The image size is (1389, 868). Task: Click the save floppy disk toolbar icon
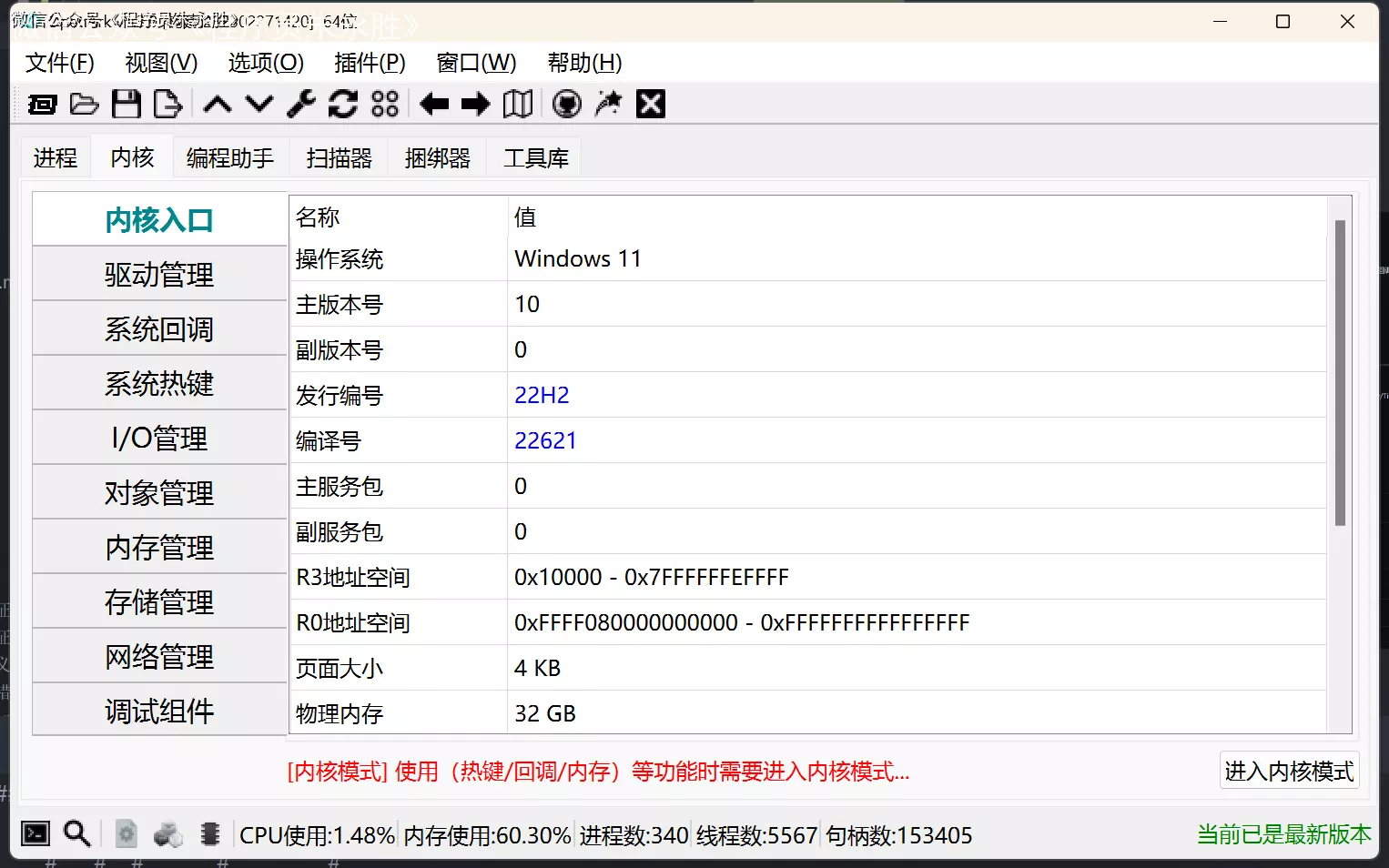(x=126, y=105)
